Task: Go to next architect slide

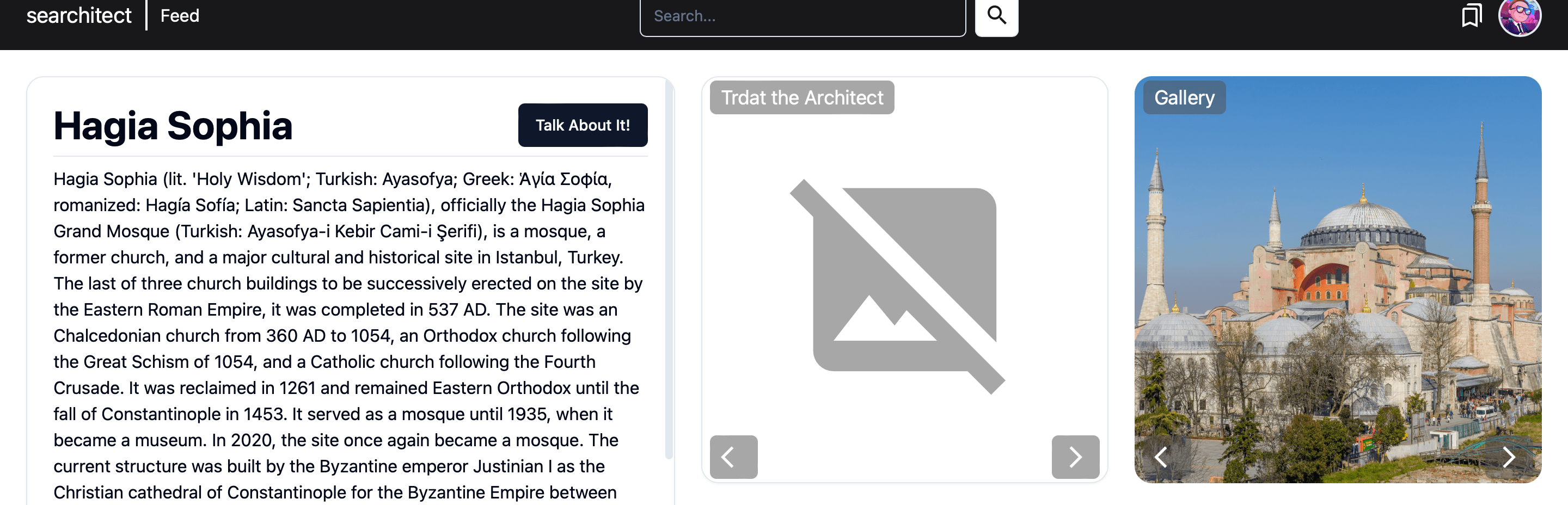Action: click(x=1075, y=457)
